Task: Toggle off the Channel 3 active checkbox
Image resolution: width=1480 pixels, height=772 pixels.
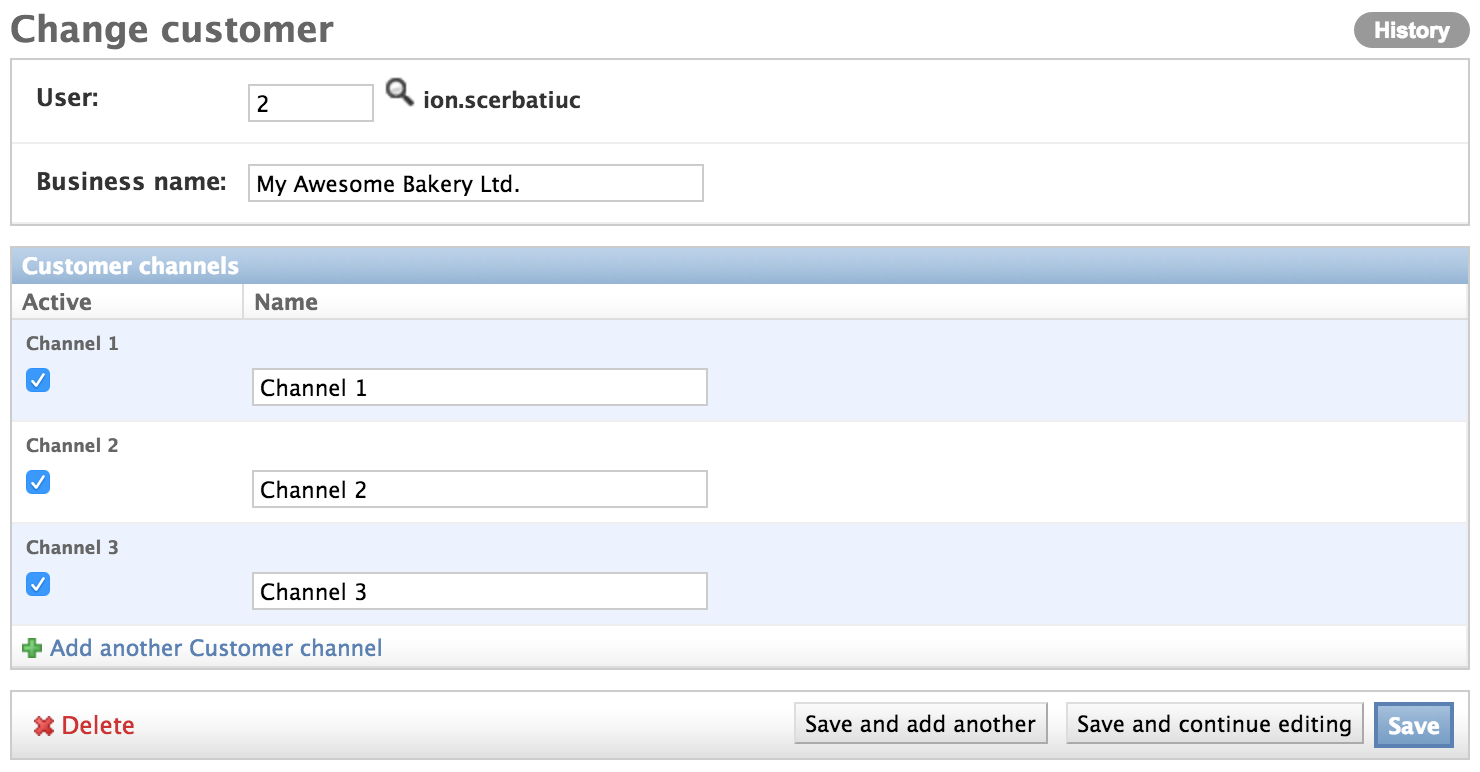Action: coord(37,584)
